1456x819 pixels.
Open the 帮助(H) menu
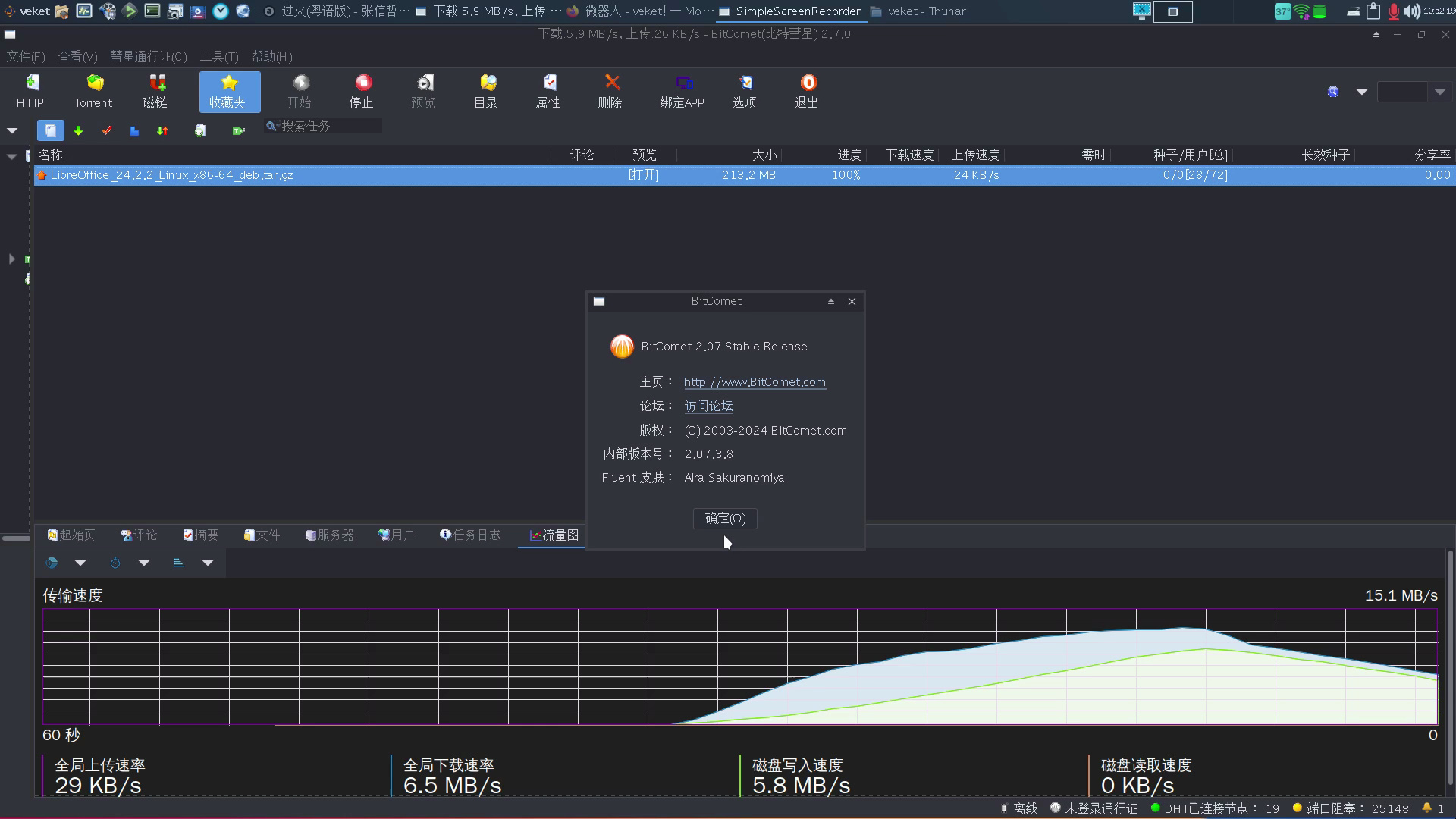271,57
